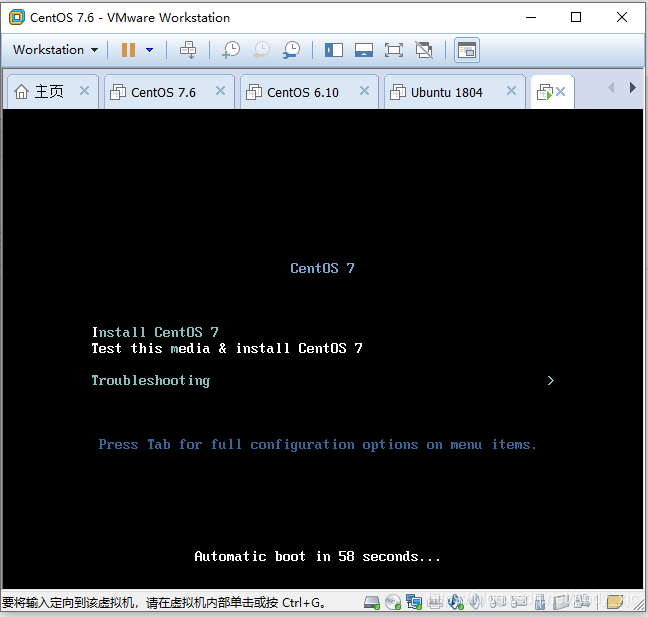Image resolution: width=648 pixels, height=617 pixels.
Task: Open CD/DVD drive status icon
Action: [393, 602]
